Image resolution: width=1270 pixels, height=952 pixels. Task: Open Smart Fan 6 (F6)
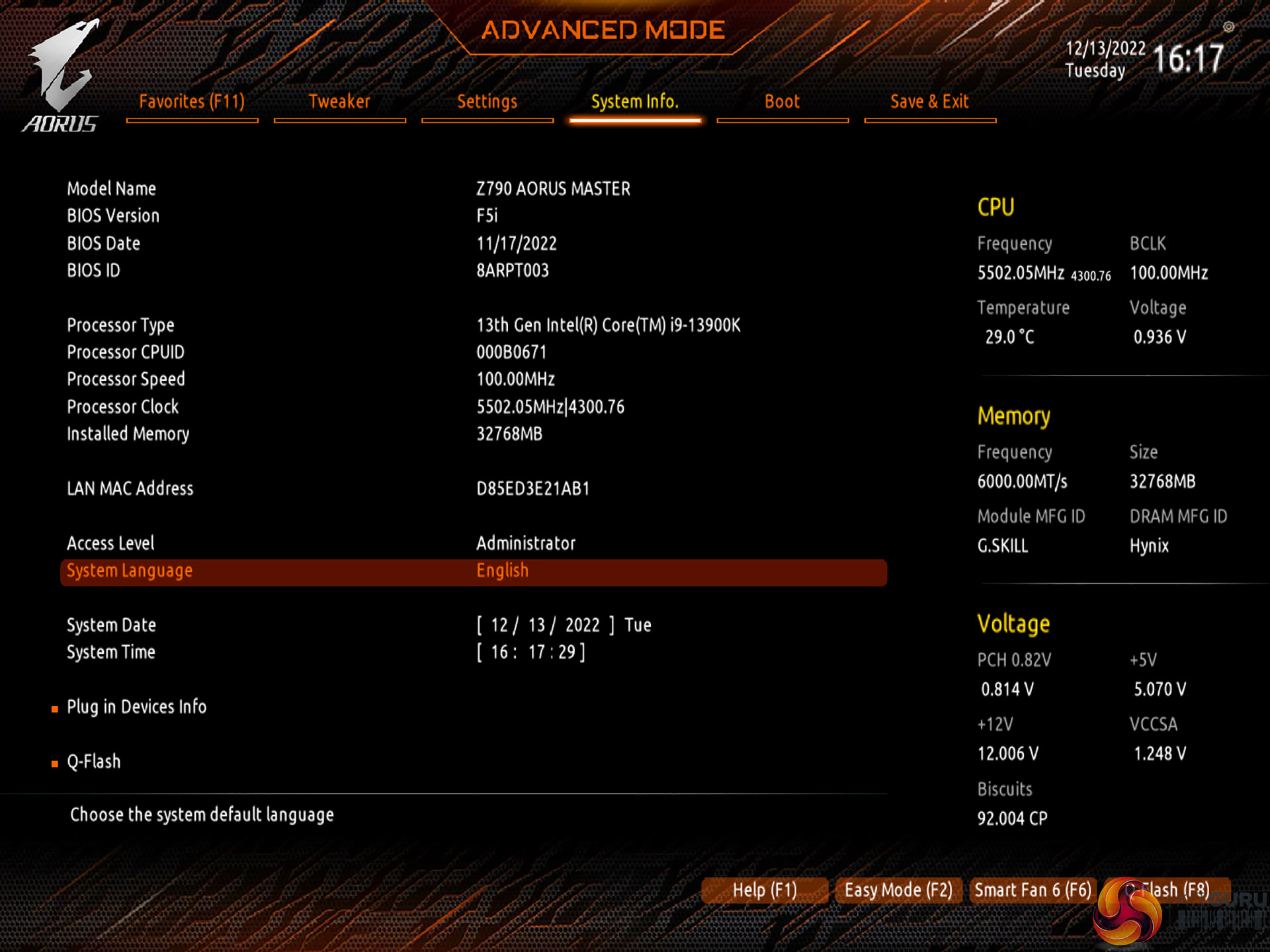[x=1033, y=891]
